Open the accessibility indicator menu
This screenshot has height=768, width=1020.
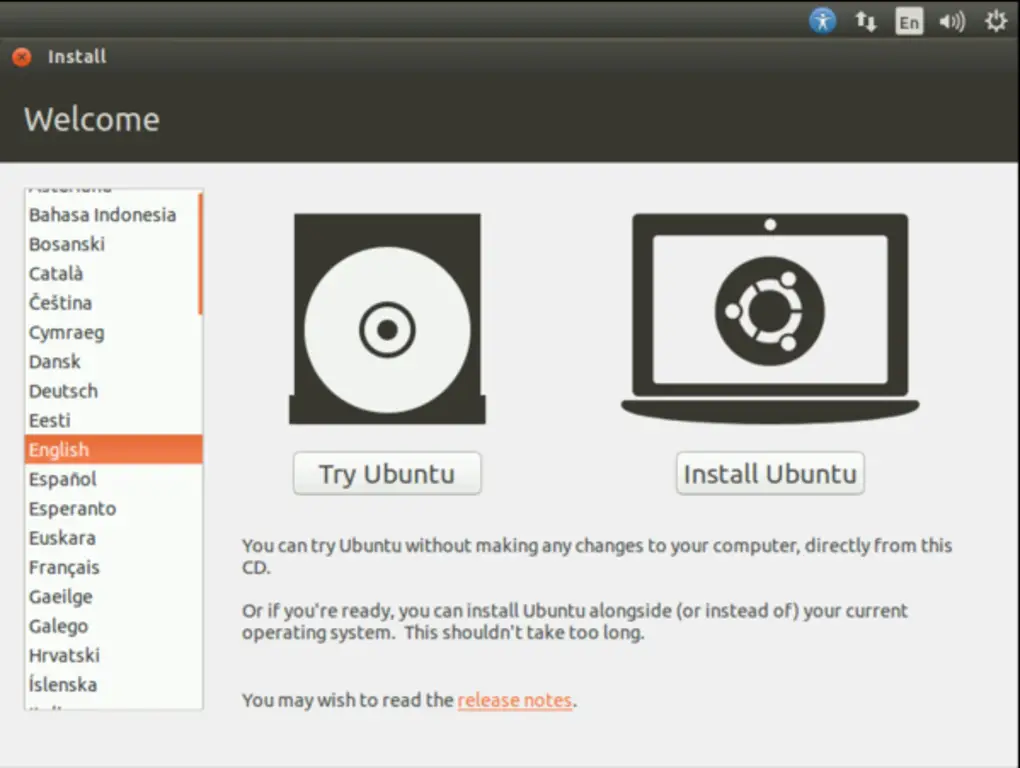822,20
